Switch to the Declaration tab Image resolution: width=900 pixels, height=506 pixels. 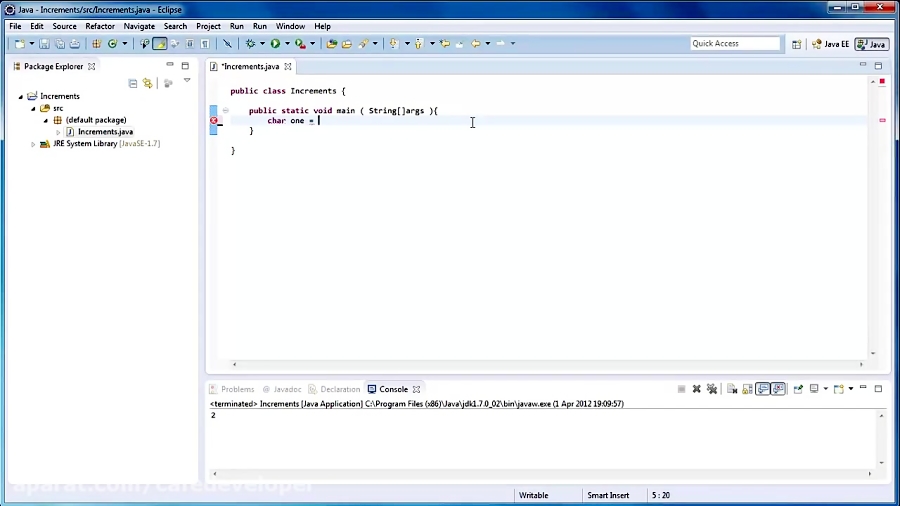pyautogui.click(x=335, y=389)
